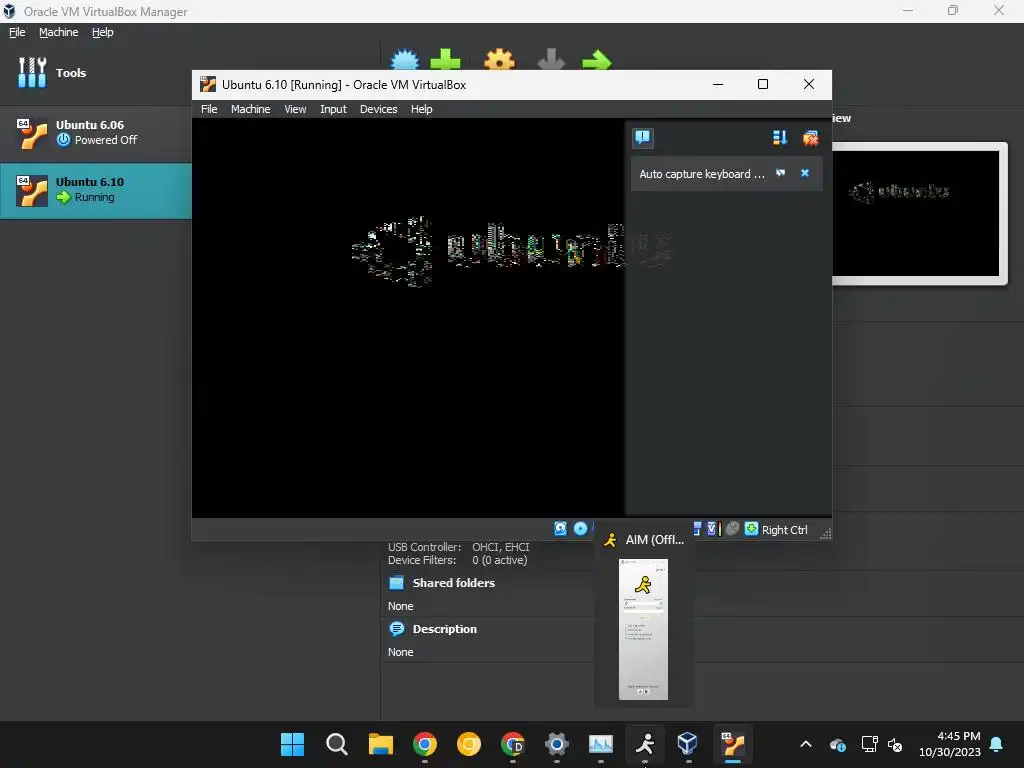This screenshot has height=768, width=1024.
Task: Open View menu in the Ubuntu VM window
Action: tap(295, 109)
